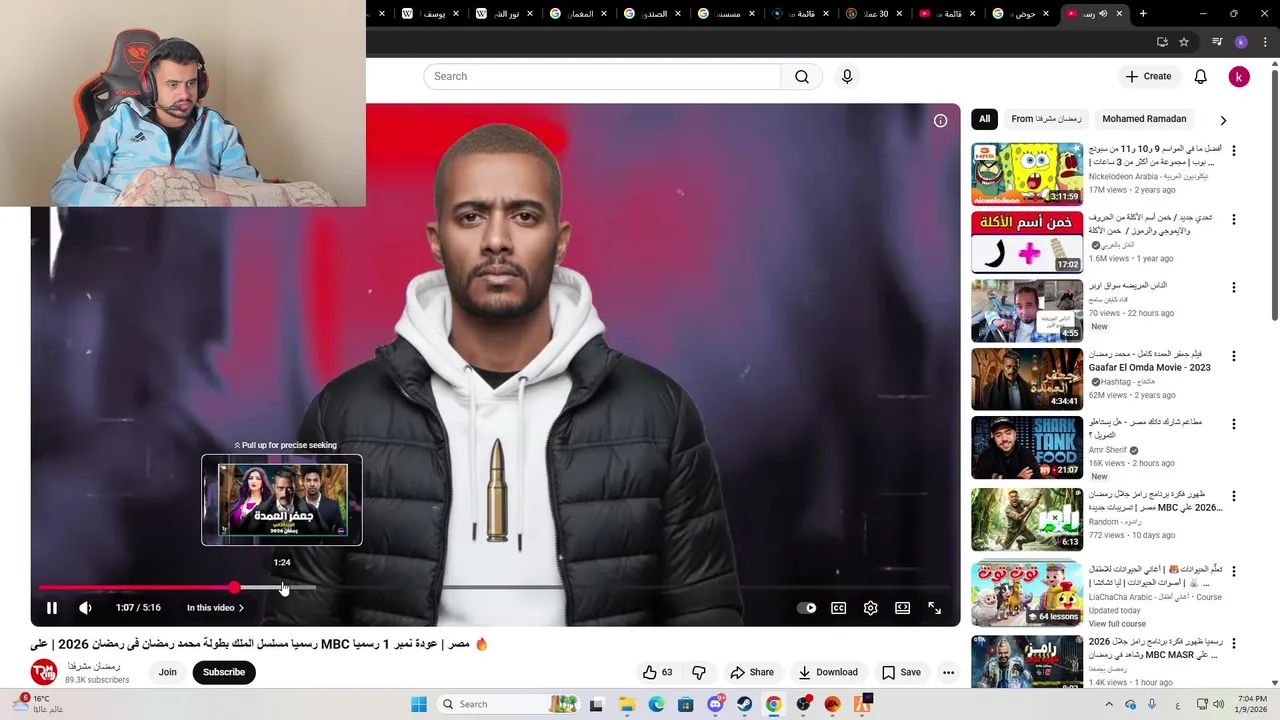This screenshot has height=720, width=1280.
Task: Enter full screen mode
Action: 935,608
